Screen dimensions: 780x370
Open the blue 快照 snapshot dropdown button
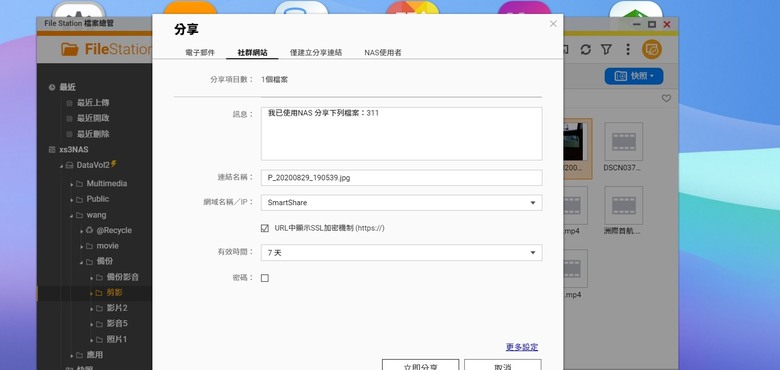tap(634, 76)
